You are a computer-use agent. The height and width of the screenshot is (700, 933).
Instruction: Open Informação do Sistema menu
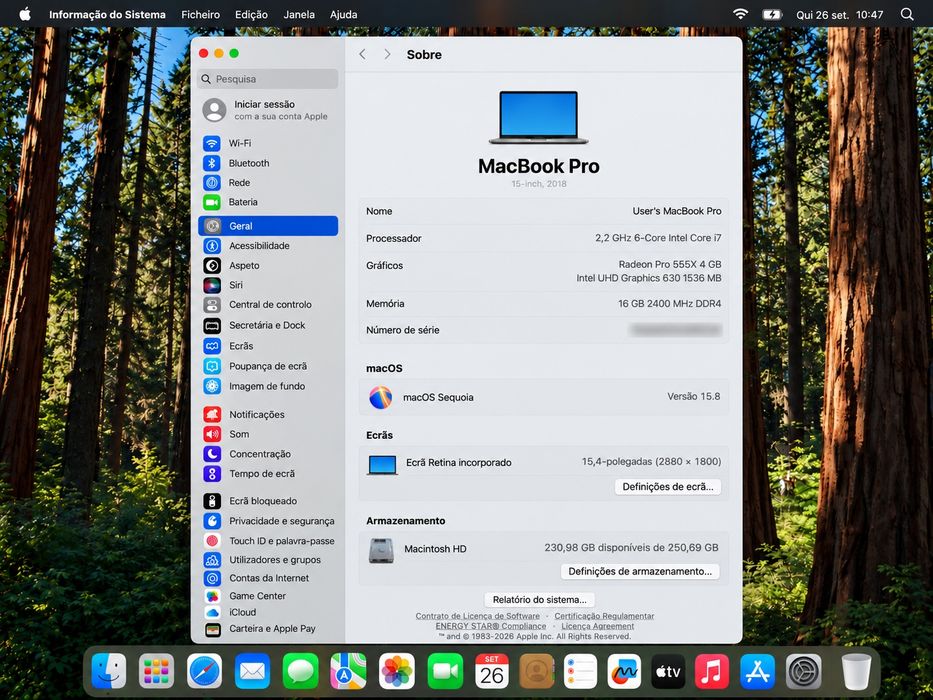pos(107,14)
